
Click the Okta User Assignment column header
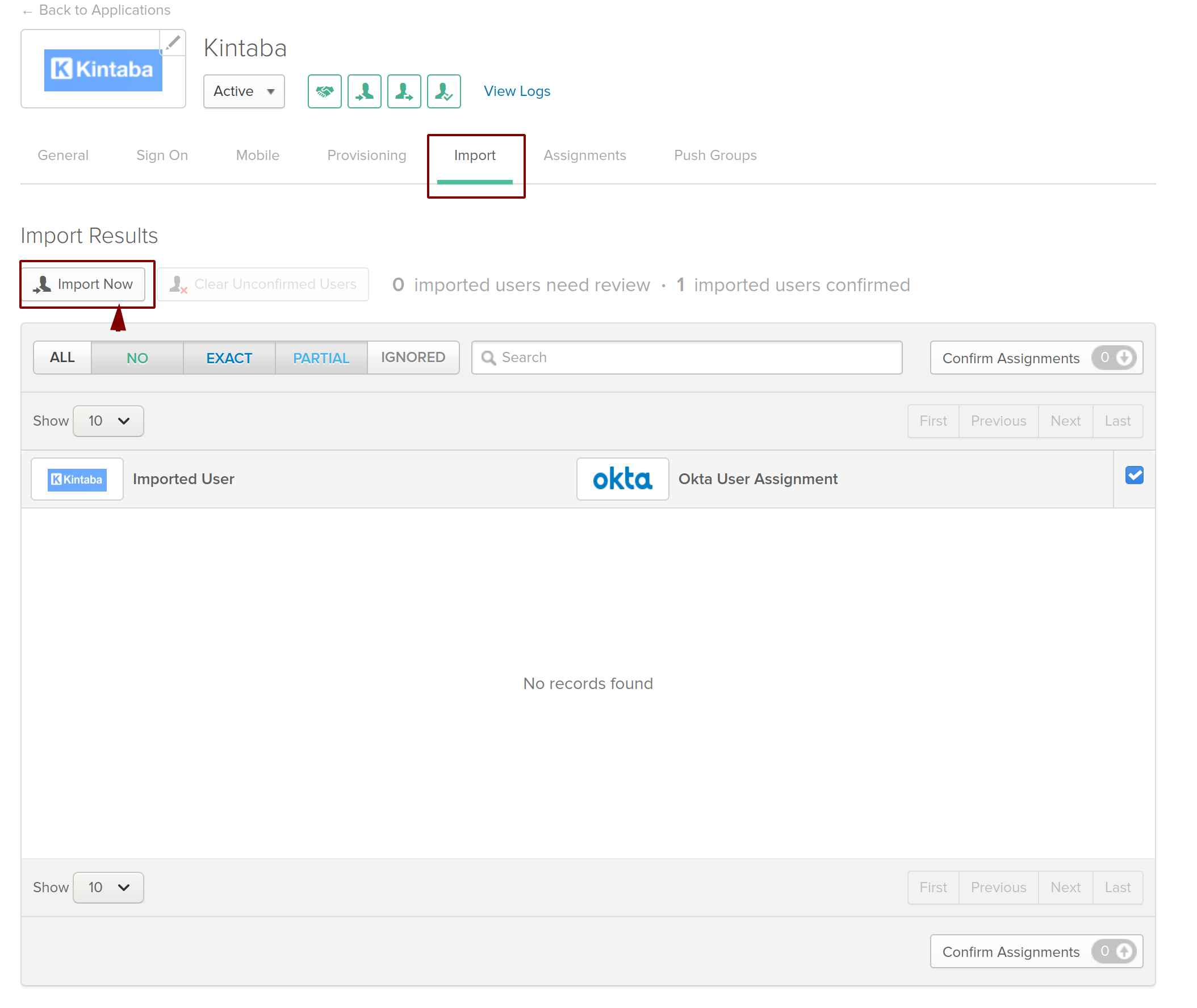point(758,479)
